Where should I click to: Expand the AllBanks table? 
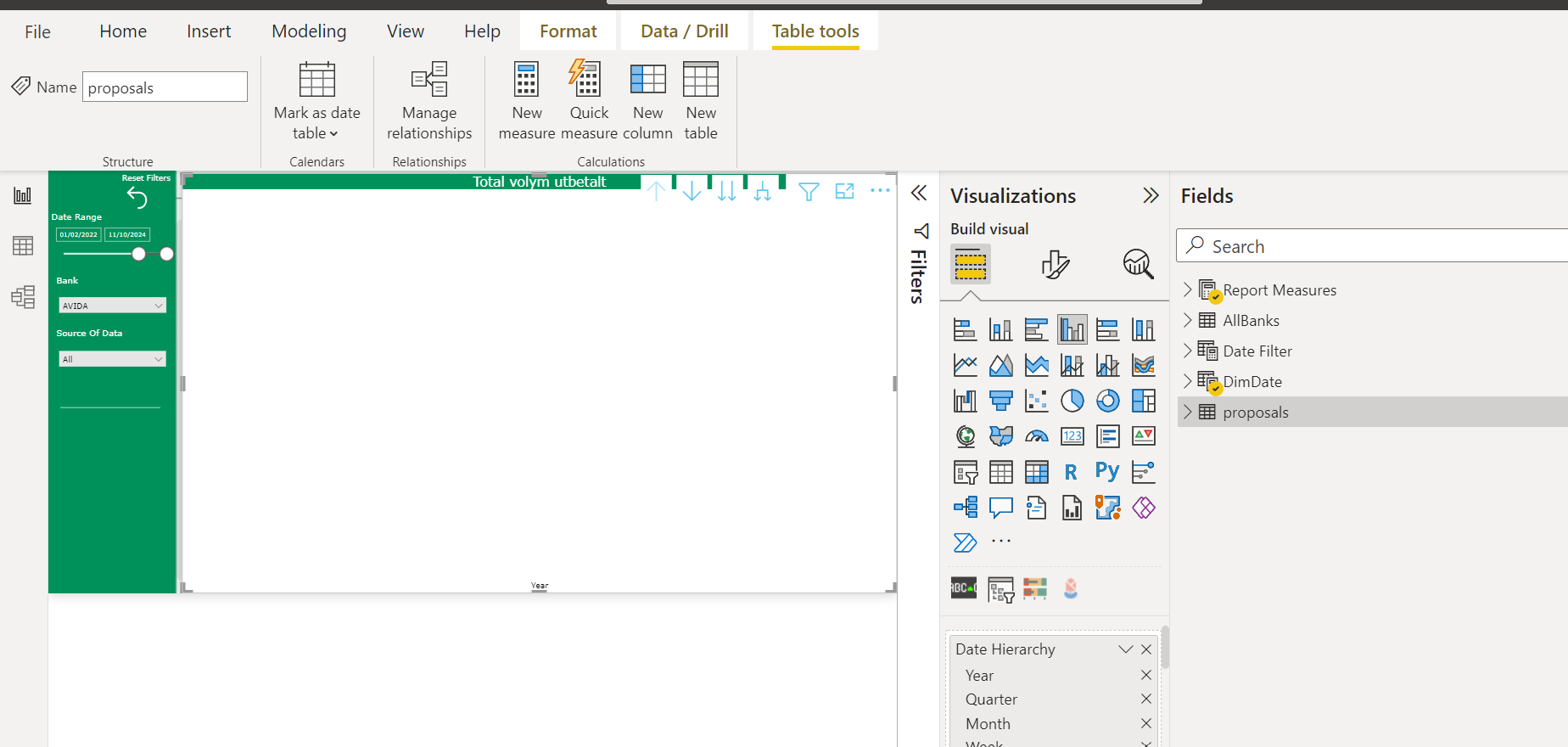1188,320
